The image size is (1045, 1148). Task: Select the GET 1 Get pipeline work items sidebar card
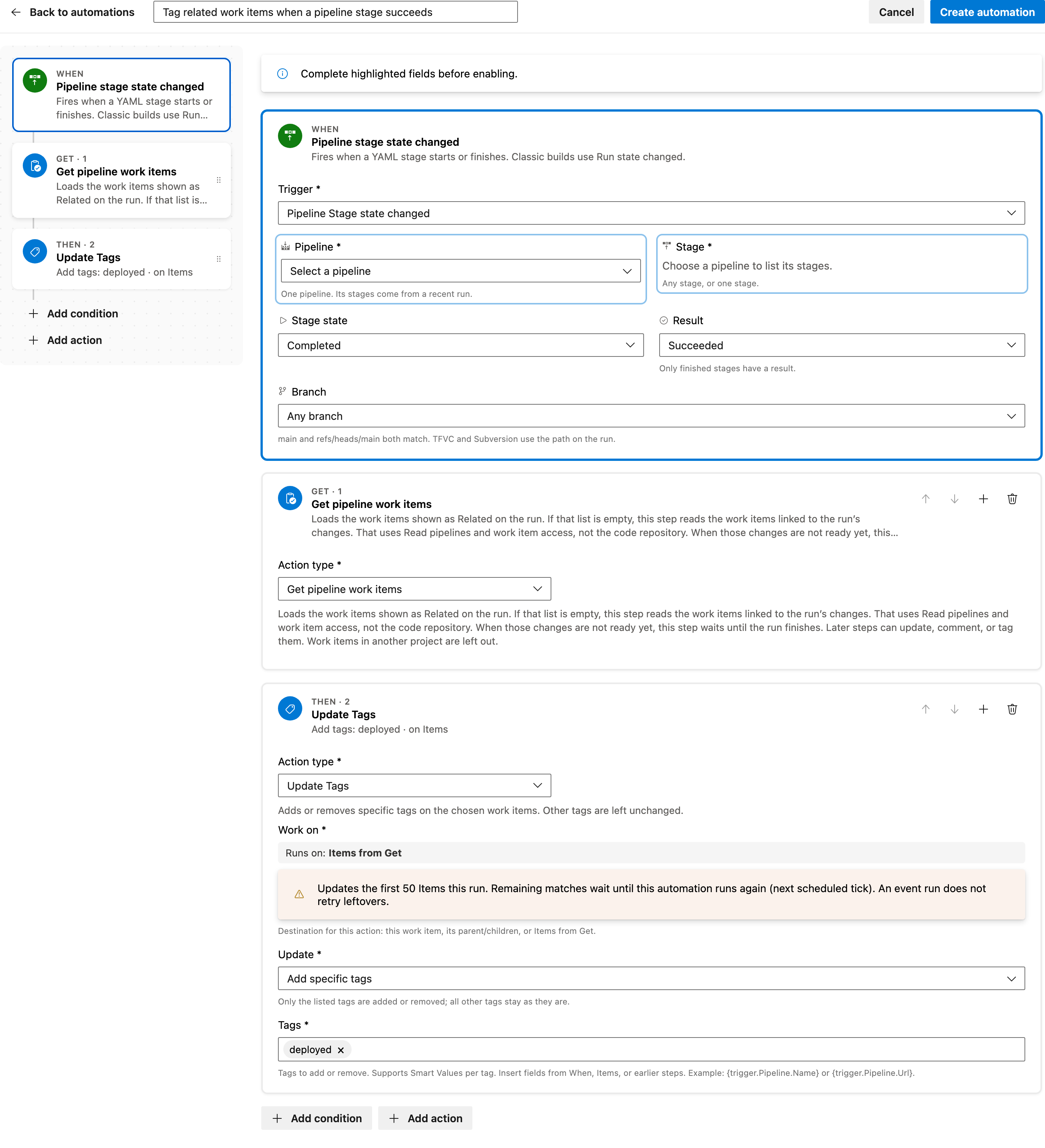[x=121, y=180]
